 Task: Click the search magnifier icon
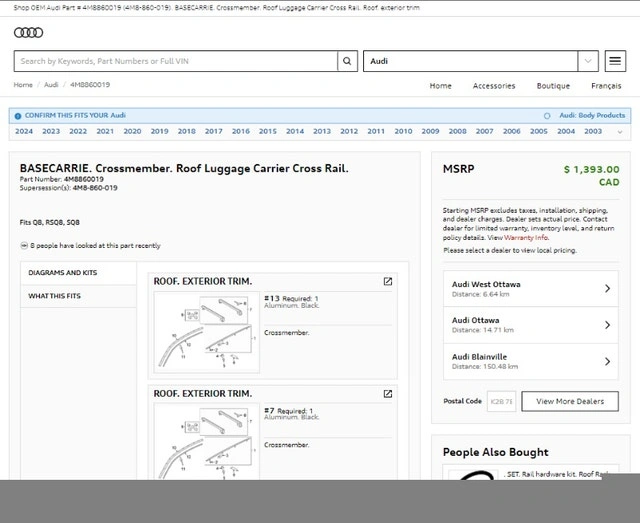click(x=347, y=61)
